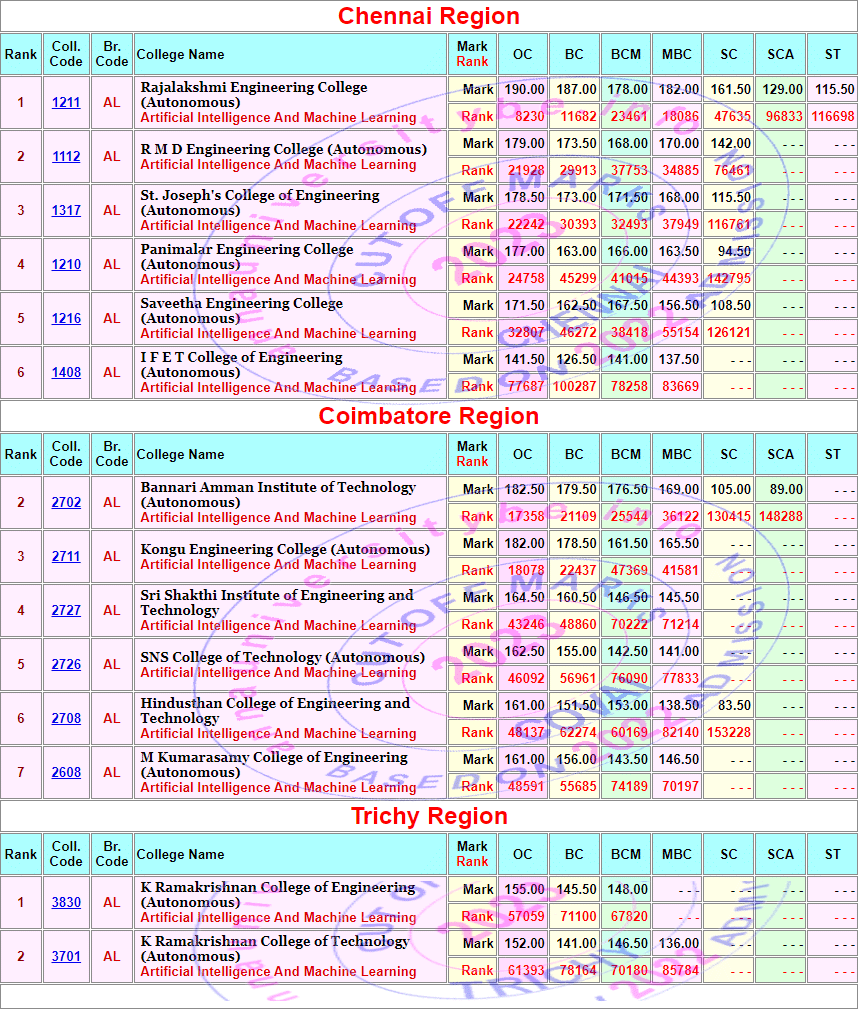858x1009 pixels.
Task: Open Bannari Amman code 2702 link
Action: pyautogui.click(x=66, y=503)
